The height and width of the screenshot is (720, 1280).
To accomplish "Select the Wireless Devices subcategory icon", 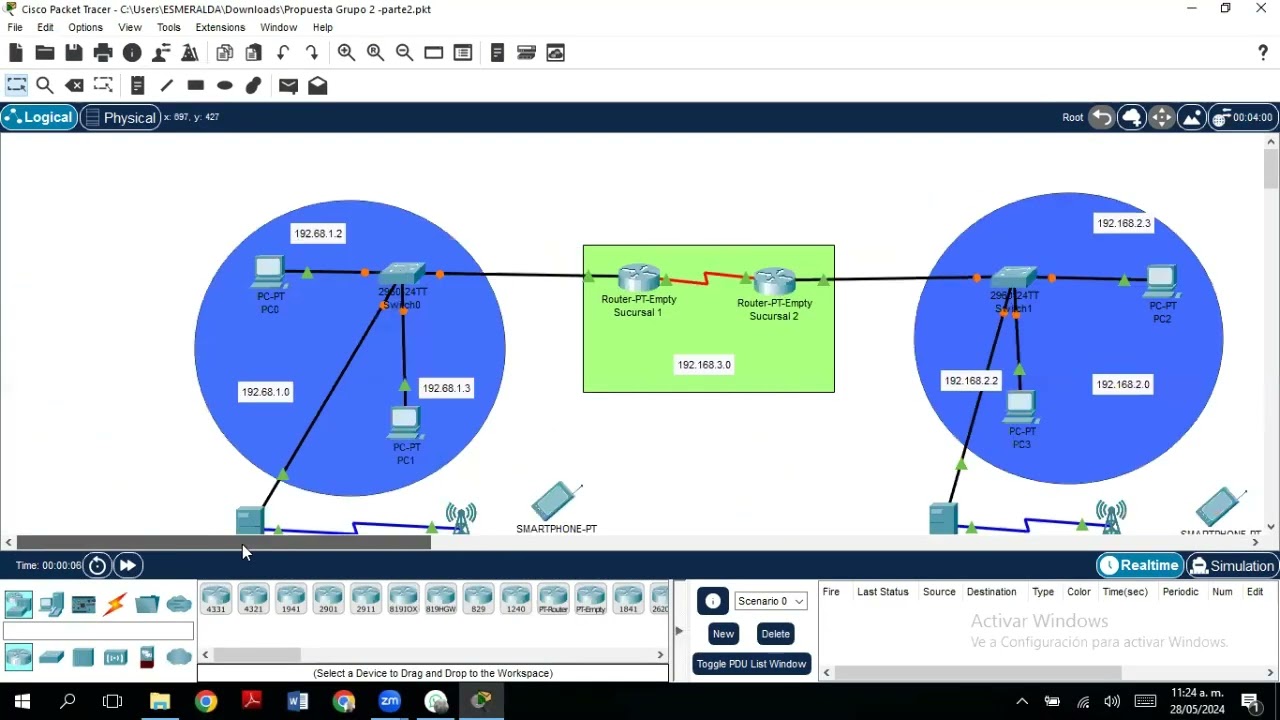I will pos(115,657).
